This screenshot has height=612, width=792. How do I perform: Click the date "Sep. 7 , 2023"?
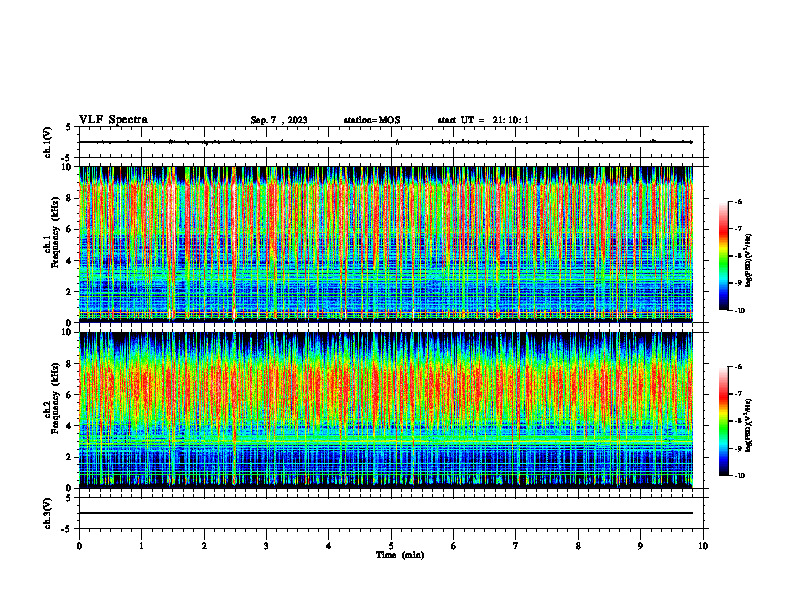tap(279, 120)
